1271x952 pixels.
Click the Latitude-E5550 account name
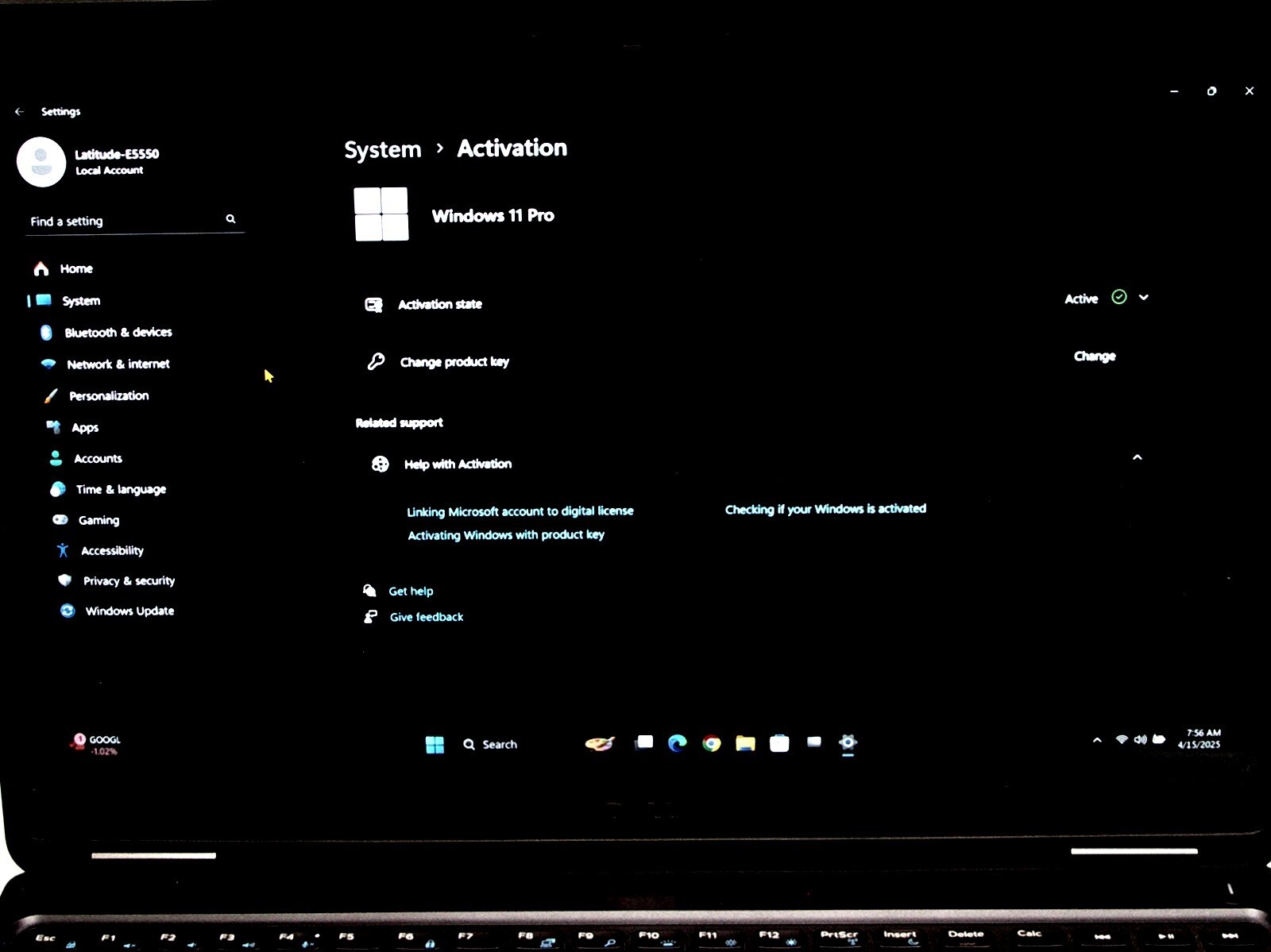click(x=117, y=154)
